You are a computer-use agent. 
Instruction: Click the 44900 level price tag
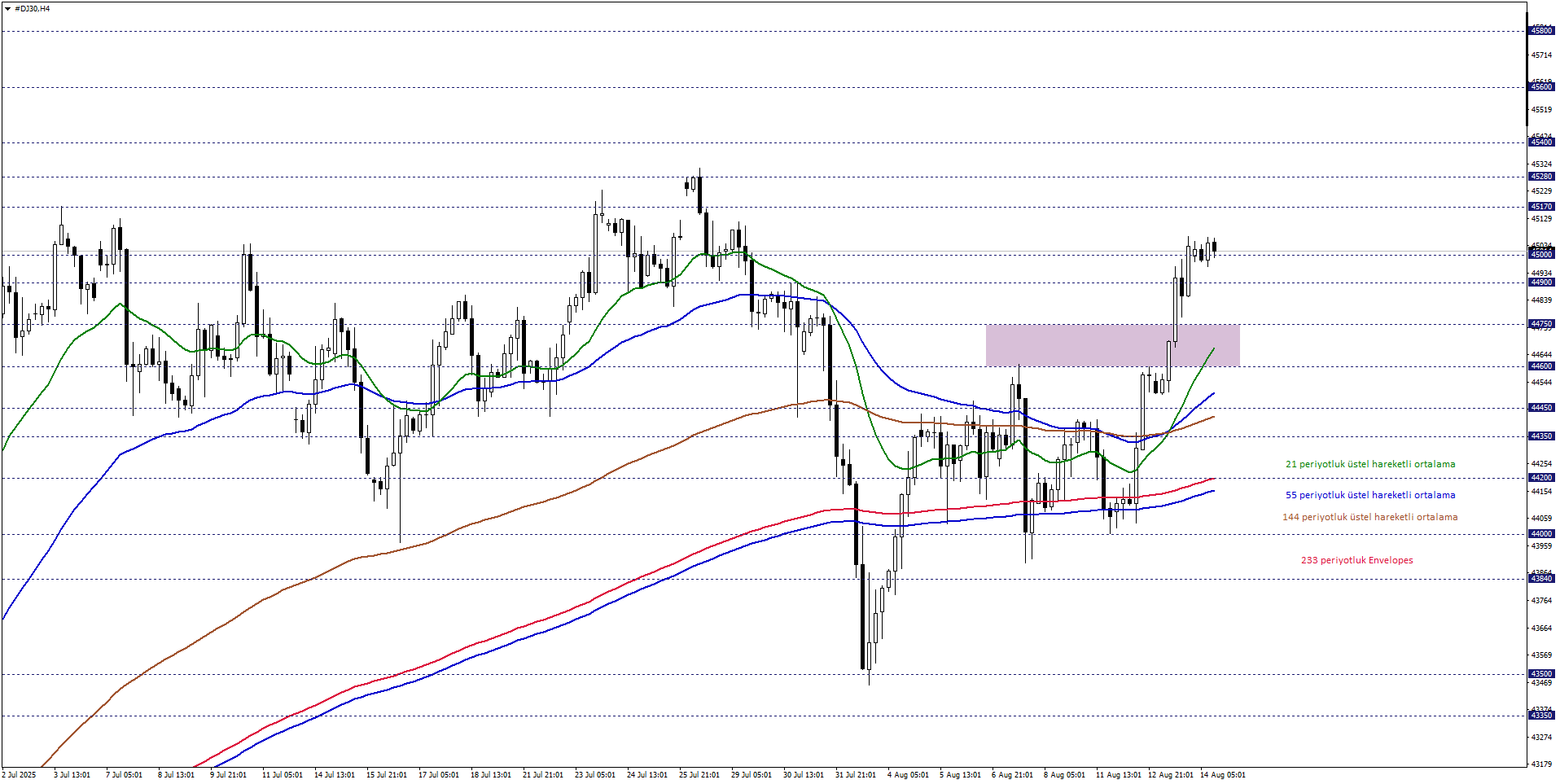click(1540, 283)
